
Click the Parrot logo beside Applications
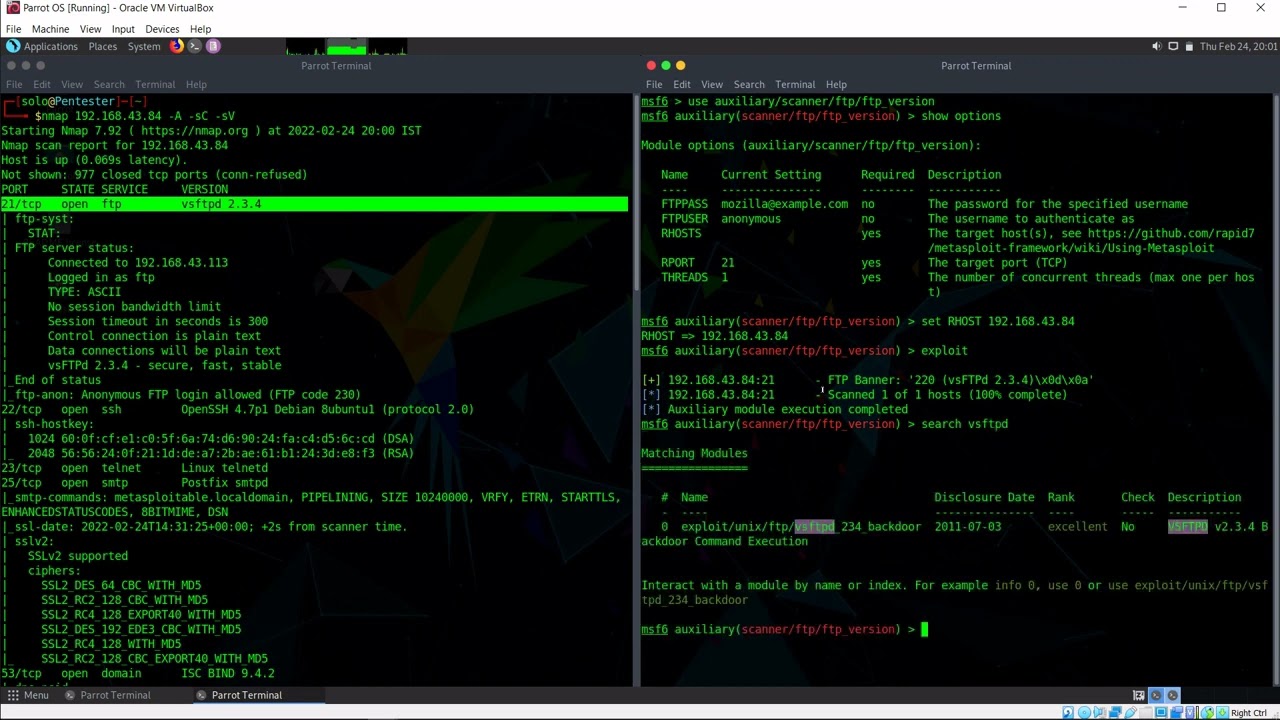pos(12,46)
